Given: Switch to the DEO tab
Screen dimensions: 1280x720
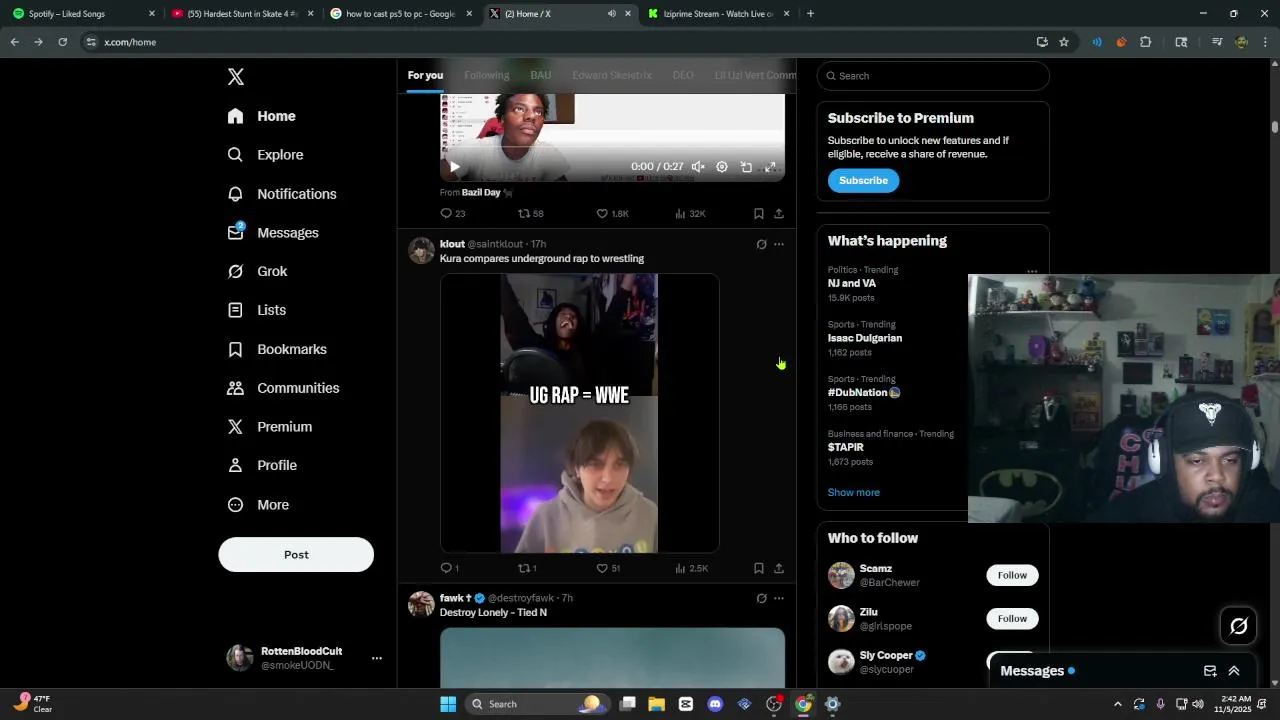Looking at the screenshot, I should tap(683, 75).
